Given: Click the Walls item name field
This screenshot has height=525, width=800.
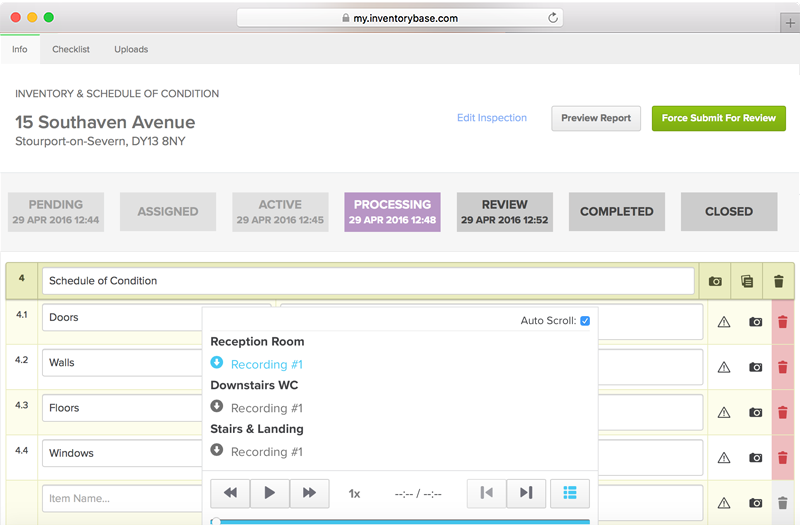Looking at the screenshot, I should 122,363.
